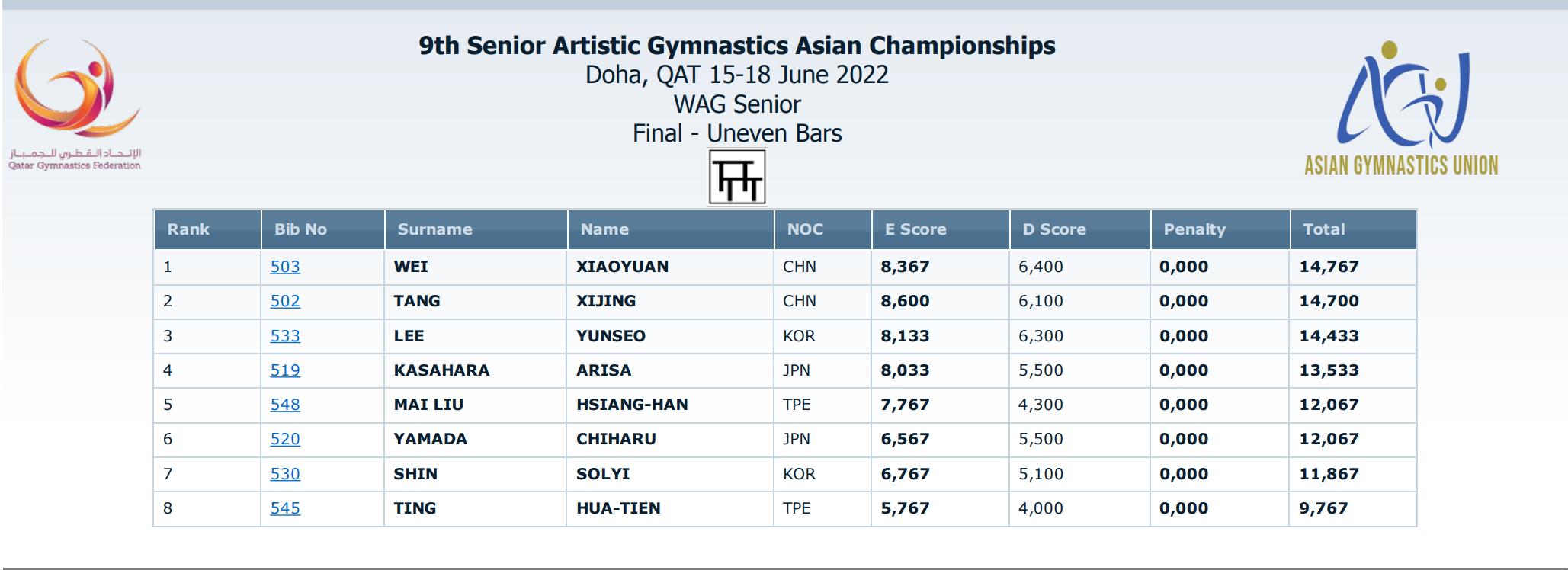Screen dimensions: 1568x570
Task: Select WEI's total score 14,767
Action: [1329, 267]
